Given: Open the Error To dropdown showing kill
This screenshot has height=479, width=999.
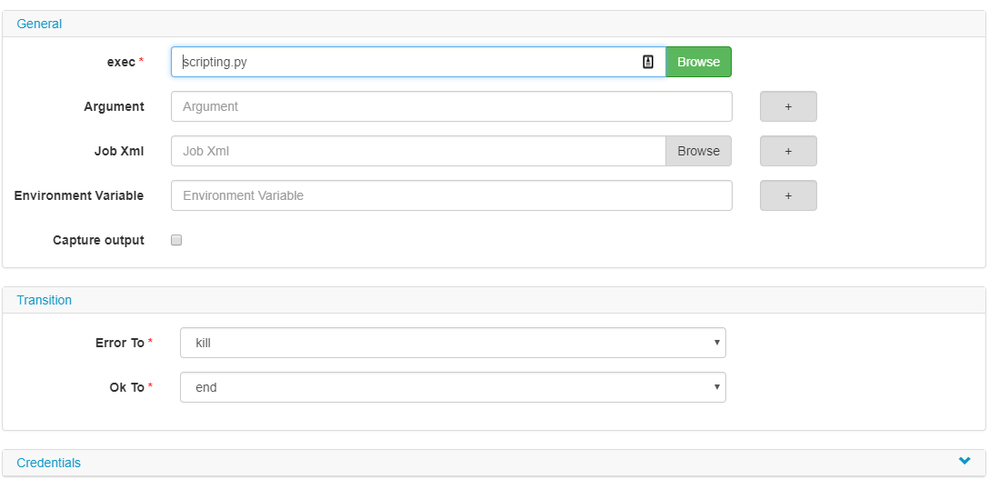Looking at the screenshot, I should pos(452,343).
